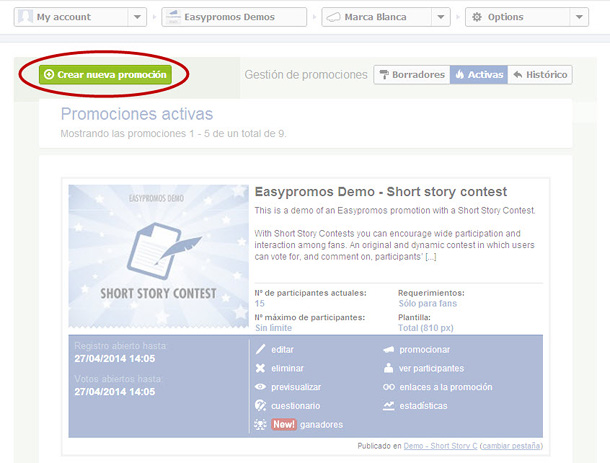The height and width of the screenshot is (463, 610).
Task: Click the red New! badge
Action: coord(284,424)
